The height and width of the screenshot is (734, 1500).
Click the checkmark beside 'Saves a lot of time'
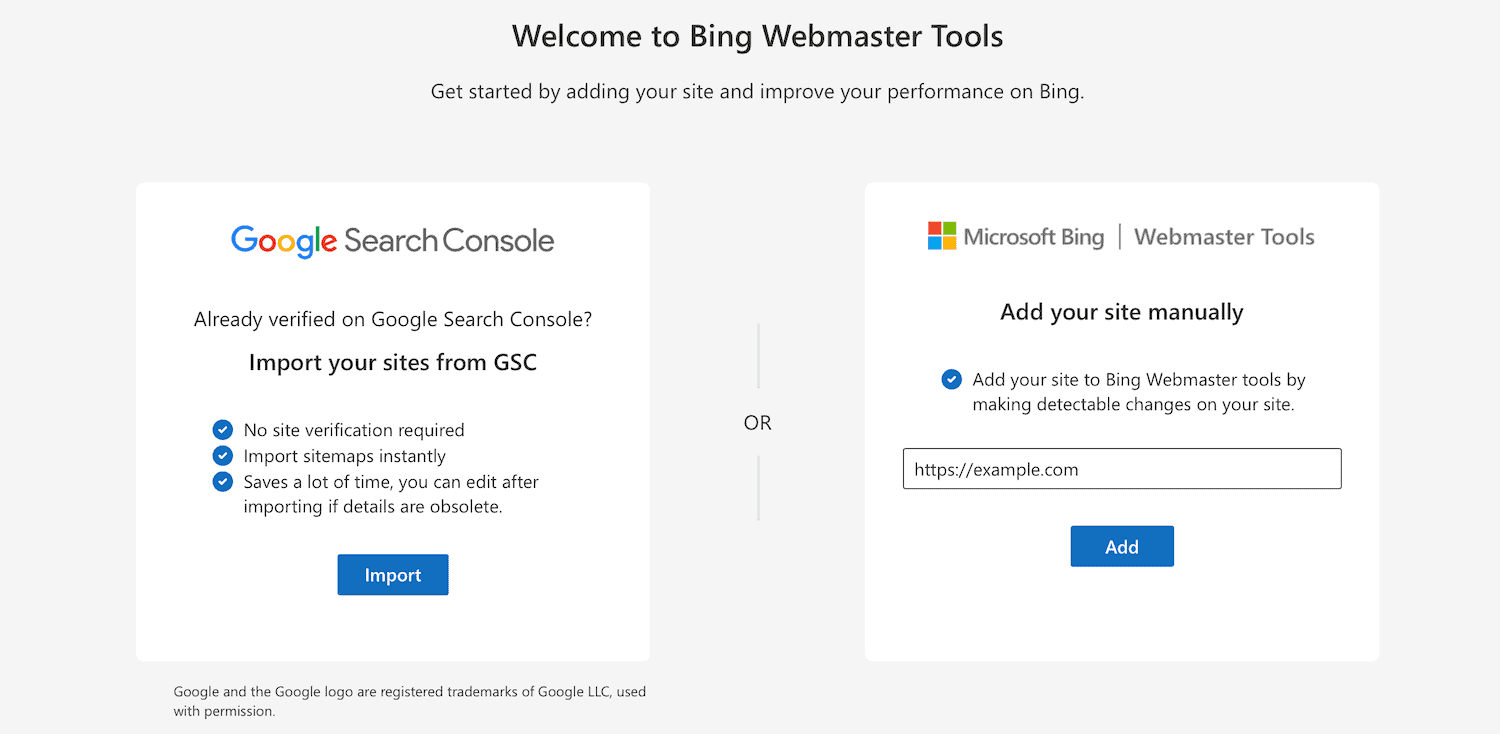[x=222, y=481]
